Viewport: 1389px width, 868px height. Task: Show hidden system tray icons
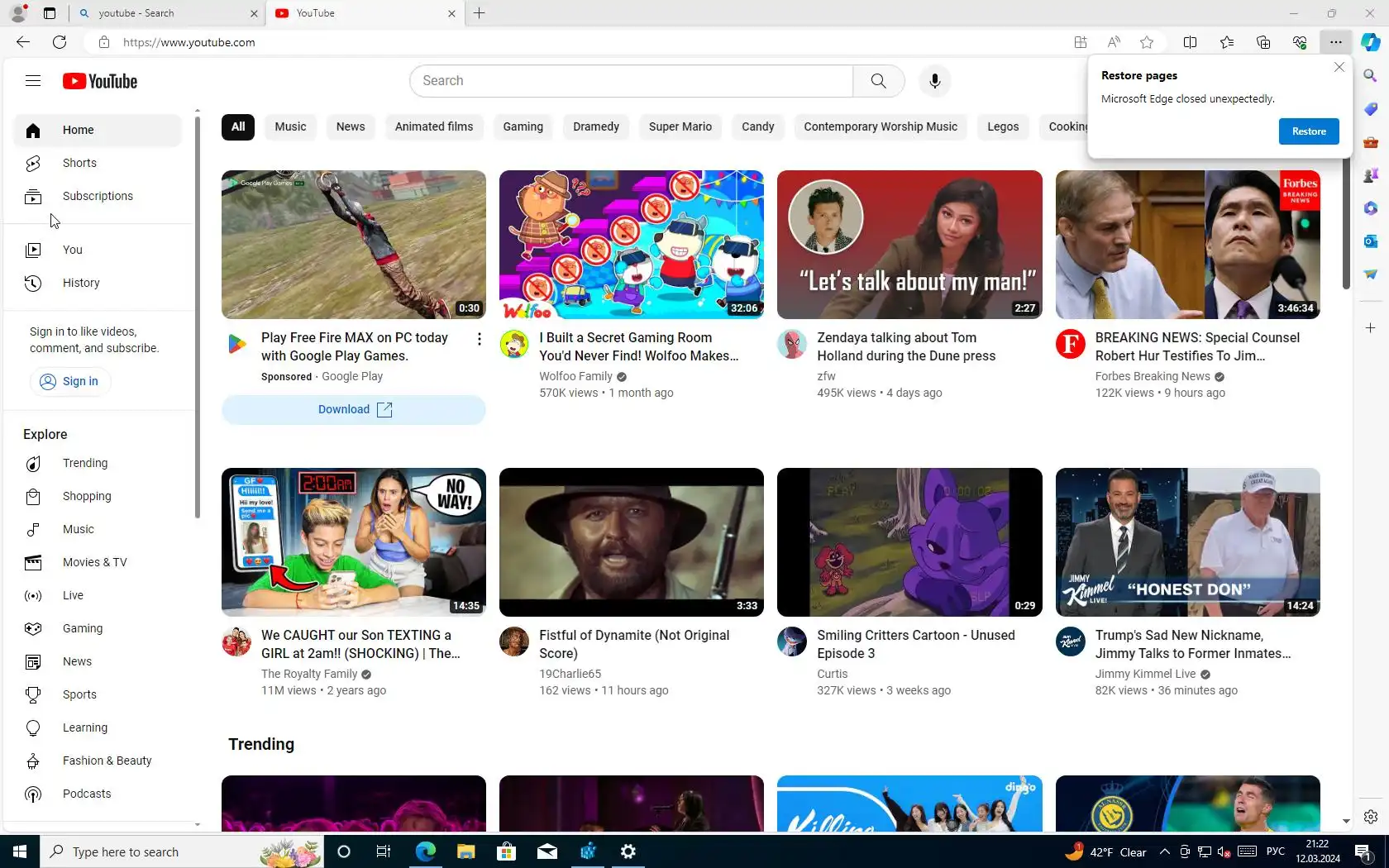pos(1165,851)
